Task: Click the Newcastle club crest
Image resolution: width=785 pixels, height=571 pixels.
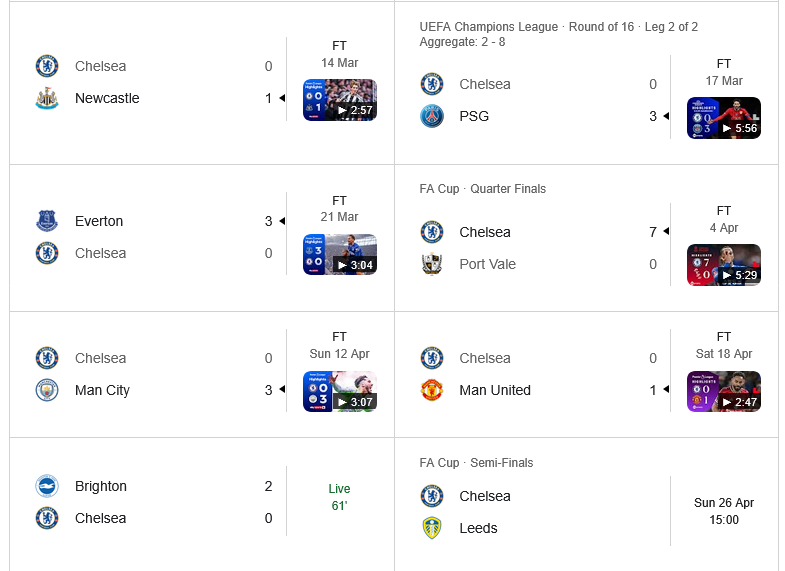Action: pos(46,98)
